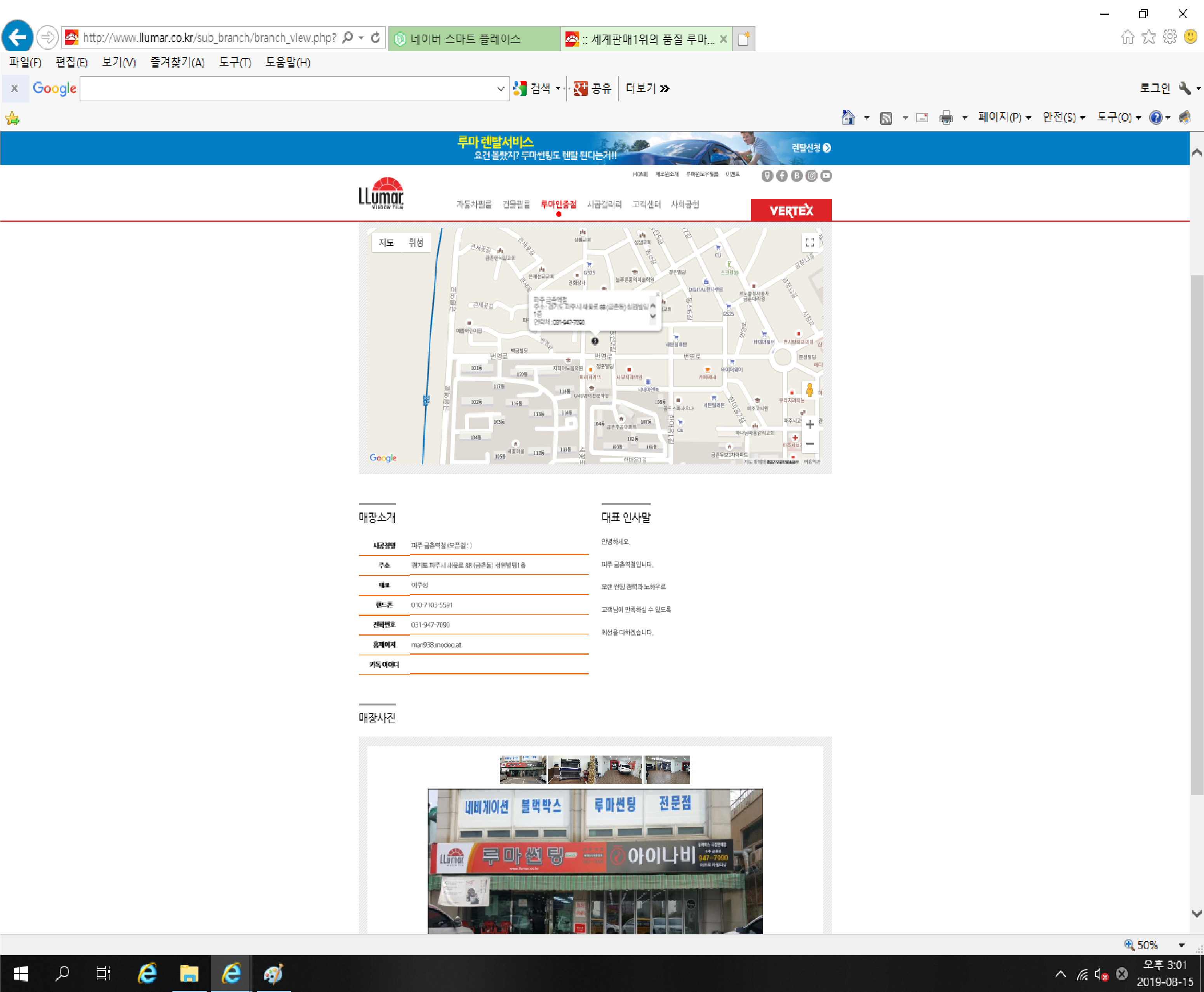Image resolution: width=1204 pixels, height=992 pixels.
Task: Switch the map to 위성 satellite view
Action: pyautogui.click(x=416, y=243)
